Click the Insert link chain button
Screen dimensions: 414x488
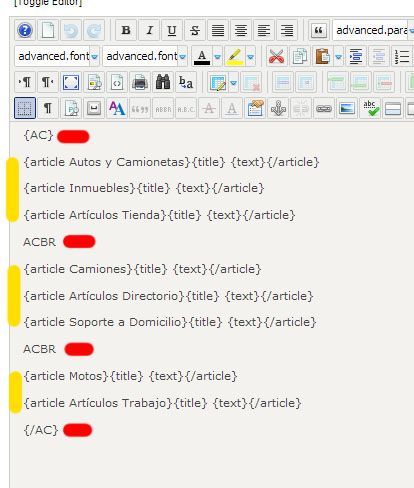324,108
